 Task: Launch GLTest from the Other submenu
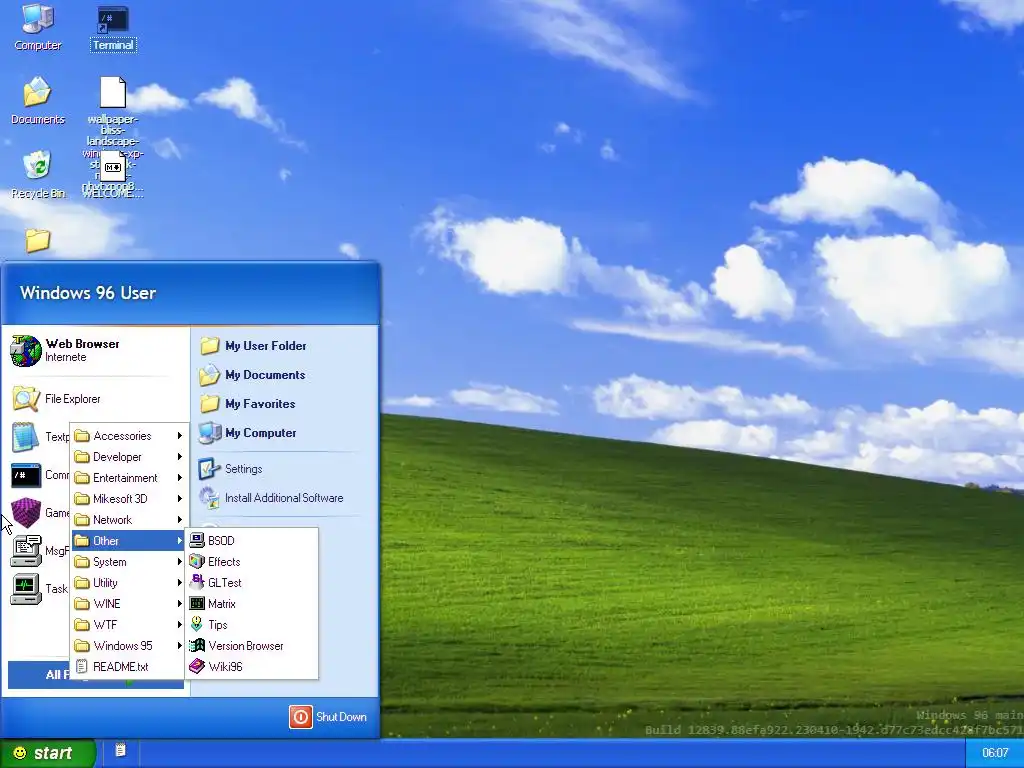pyautogui.click(x=252, y=583)
